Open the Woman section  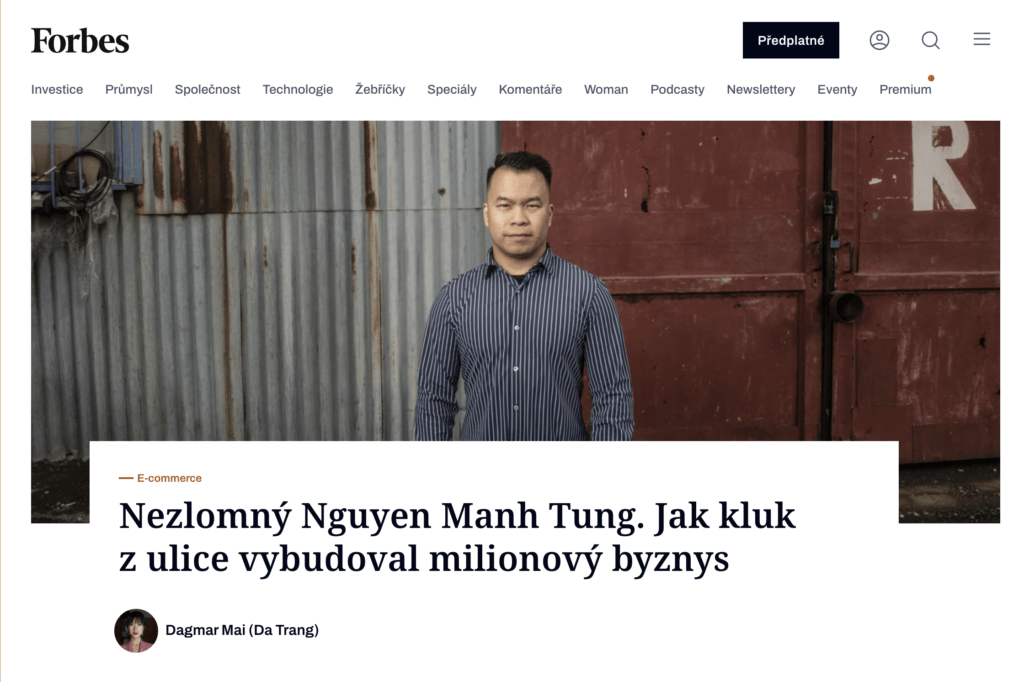[606, 89]
